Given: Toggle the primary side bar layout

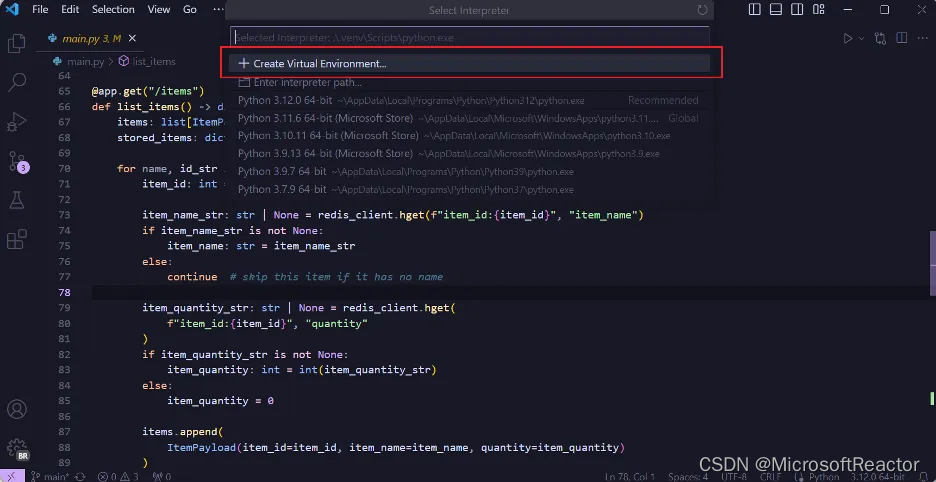Looking at the screenshot, I should tap(755, 10).
